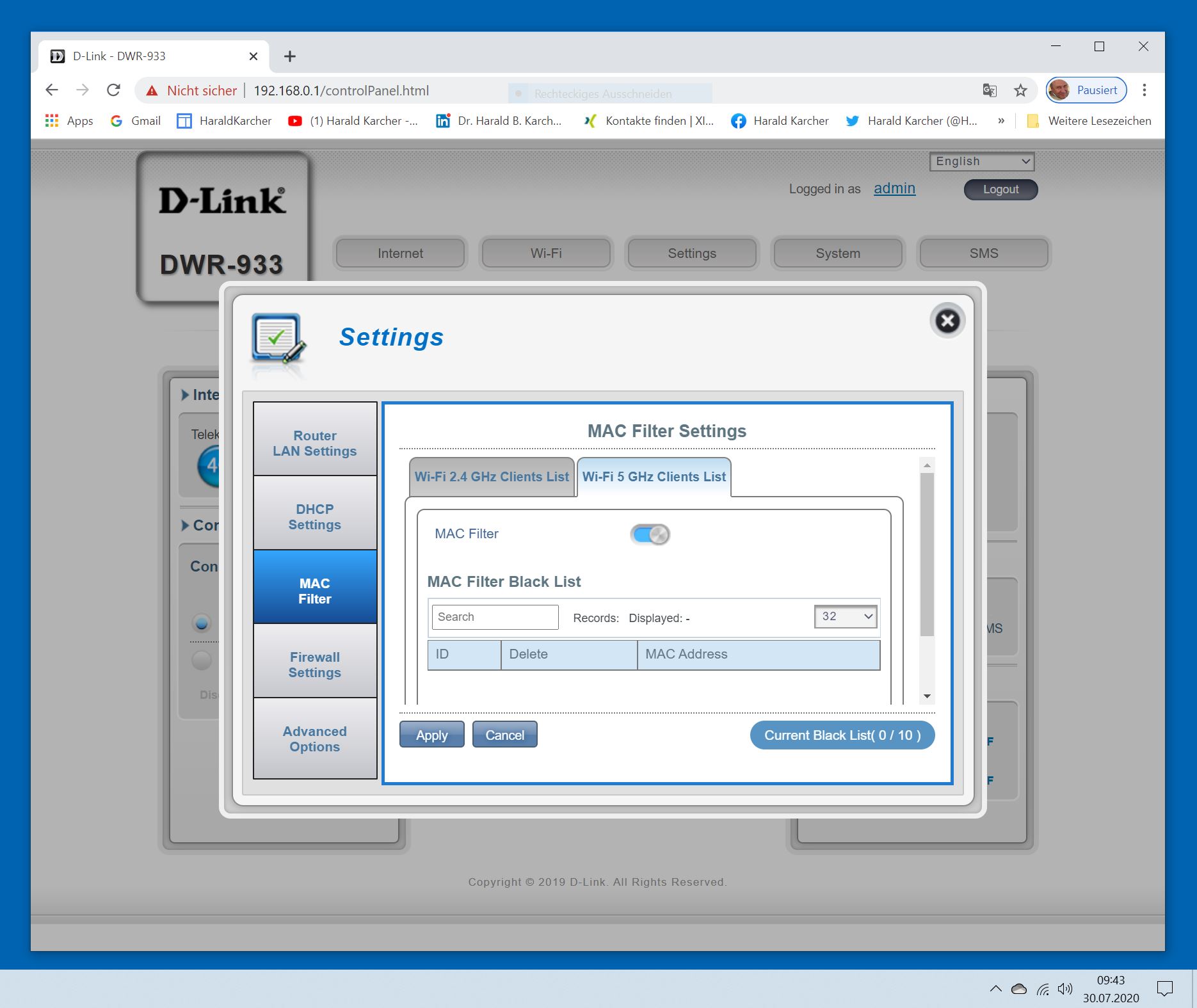Screen dimensions: 1197x1008
Task: Switch to Wi-Fi 2.4 GHz Clients List tab
Action: pyautogui.click(x=492, y=477)
